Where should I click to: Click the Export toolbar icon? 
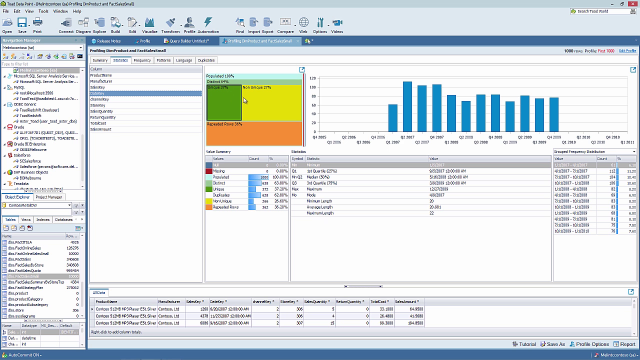pyautogui.click(x=268, y=25)
